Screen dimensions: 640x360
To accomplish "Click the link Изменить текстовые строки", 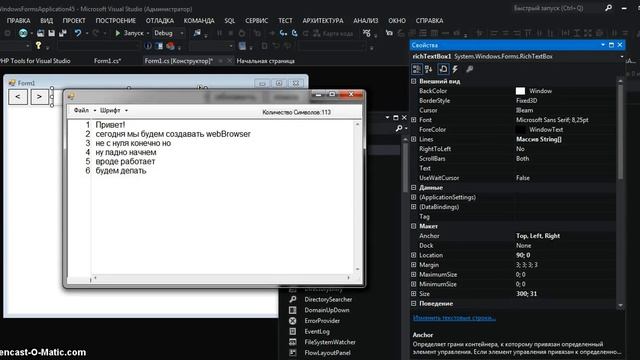I will [x=454, y=318].
